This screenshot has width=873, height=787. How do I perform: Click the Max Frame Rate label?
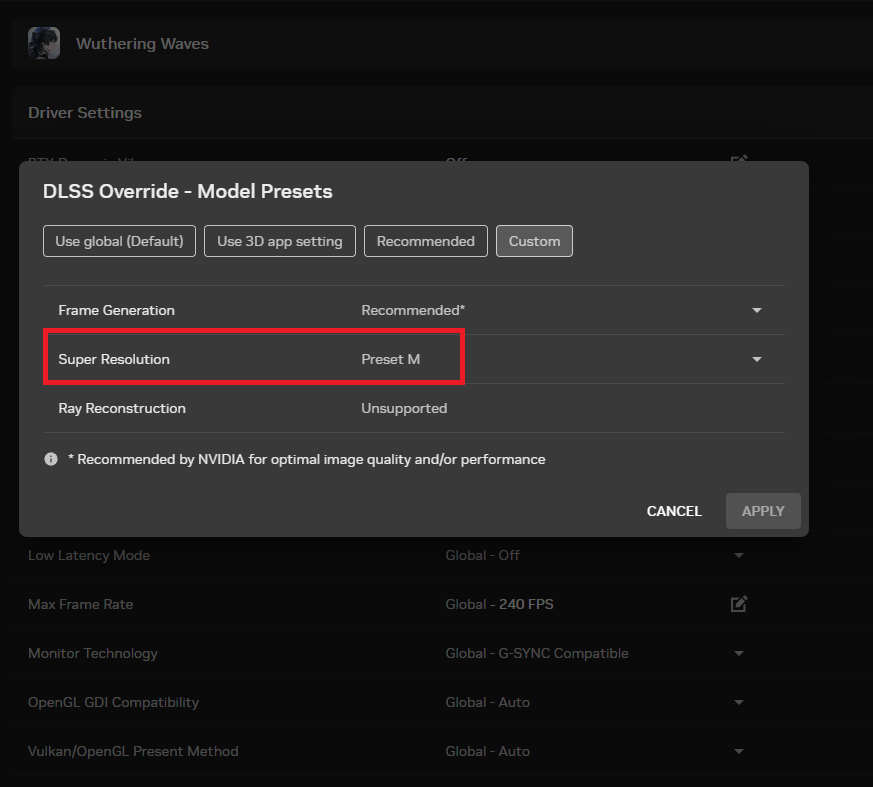(81, 604)
